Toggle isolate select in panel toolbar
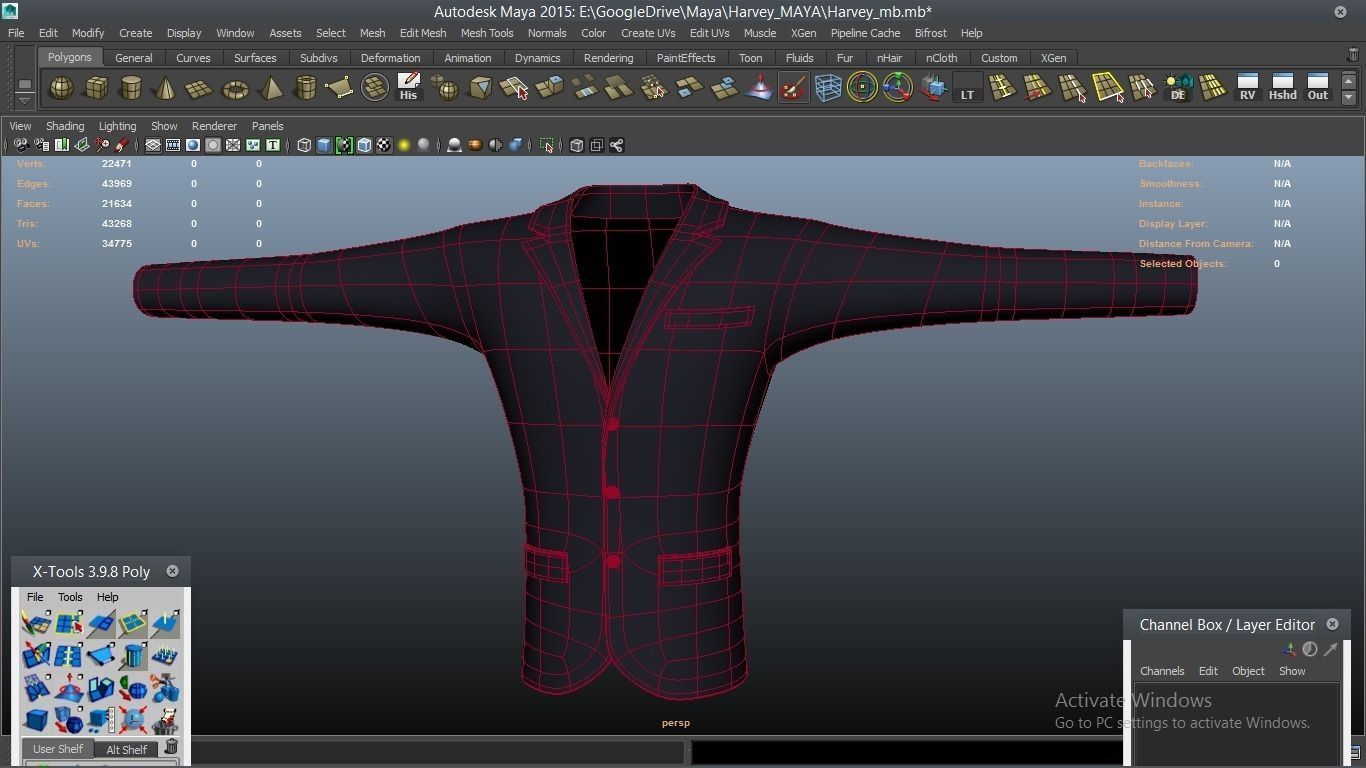The height and width of the screenshot is (768, 1366). (546, 145)
